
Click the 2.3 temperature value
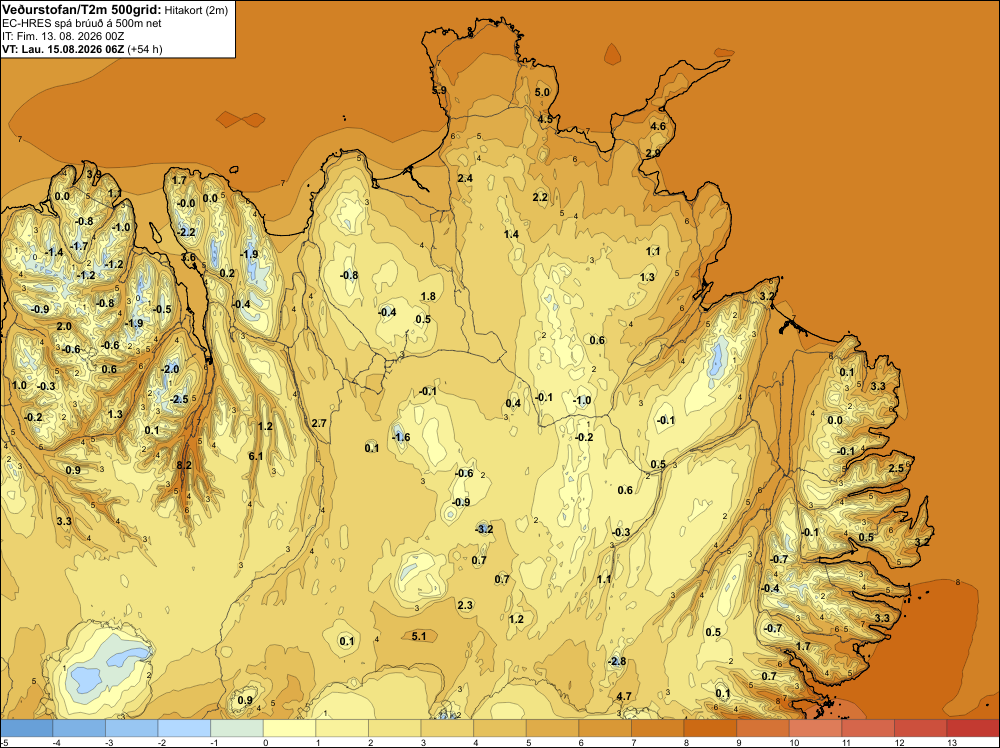(465, 605)
